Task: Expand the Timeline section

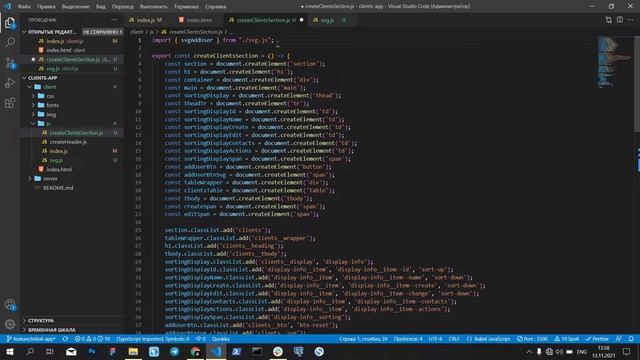Action: [x=24, y=330]
